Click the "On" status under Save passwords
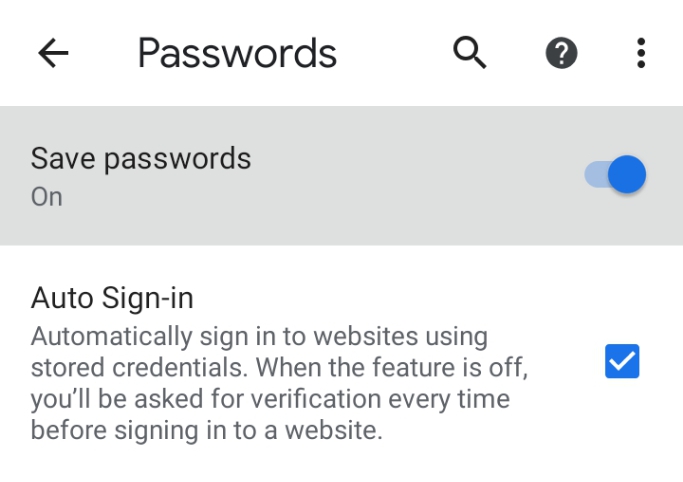 click(x=47, y=197)
